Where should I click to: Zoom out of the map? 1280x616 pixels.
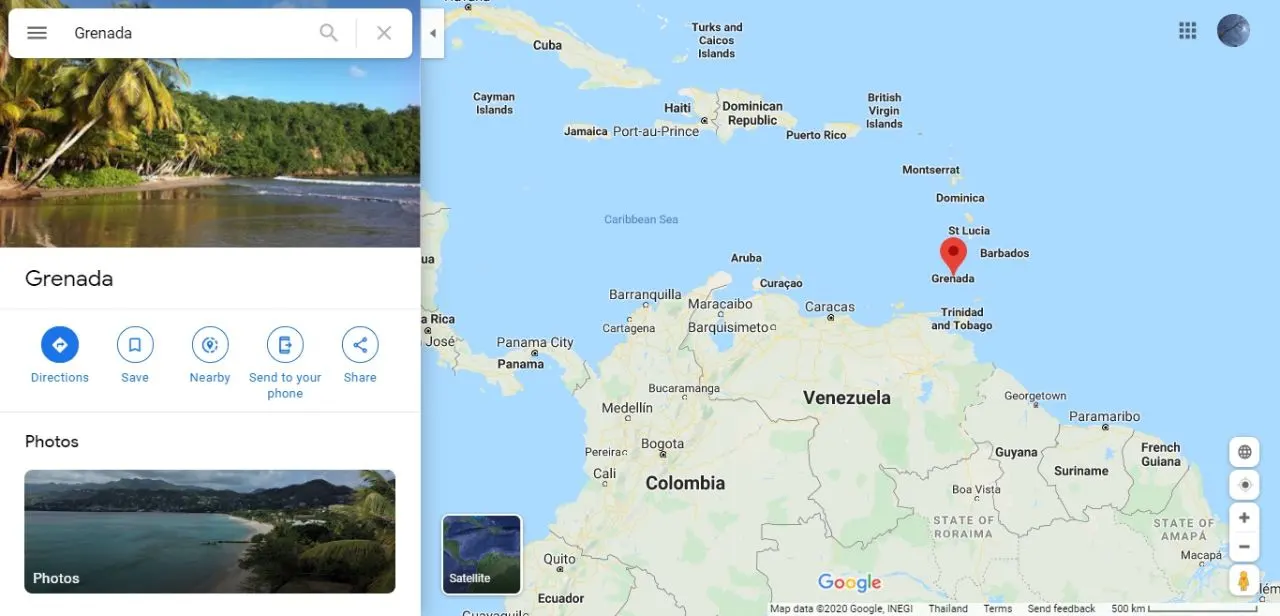pos(1244,547)
